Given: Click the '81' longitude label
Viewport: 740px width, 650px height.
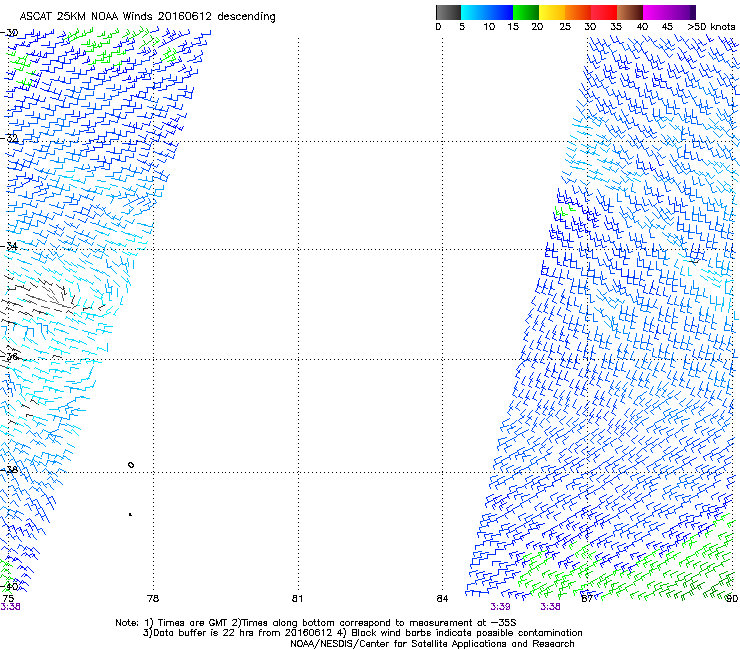Looking at the screenshot, I should pyautogui.click(x=297, y=598).
